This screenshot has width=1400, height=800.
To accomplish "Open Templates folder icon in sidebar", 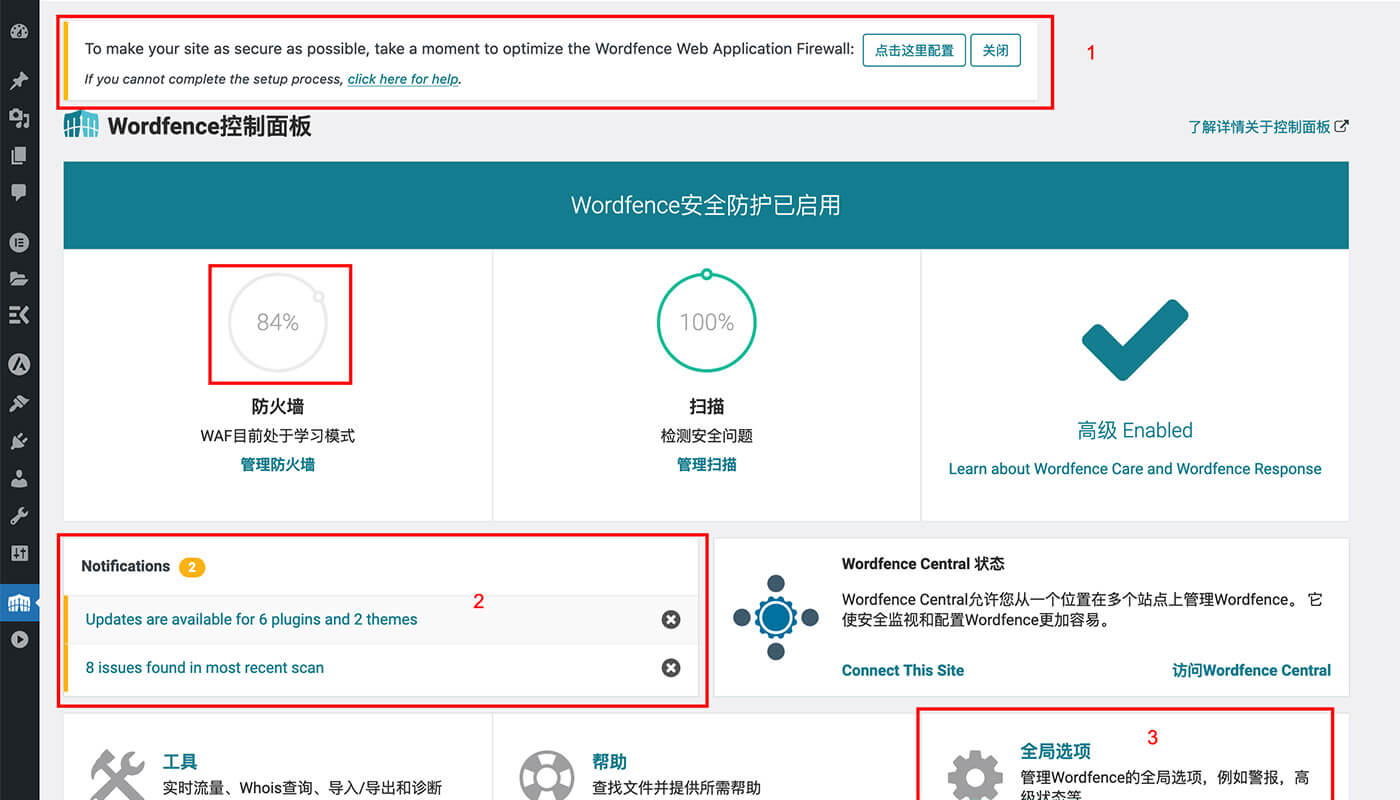I will [19, 279].
